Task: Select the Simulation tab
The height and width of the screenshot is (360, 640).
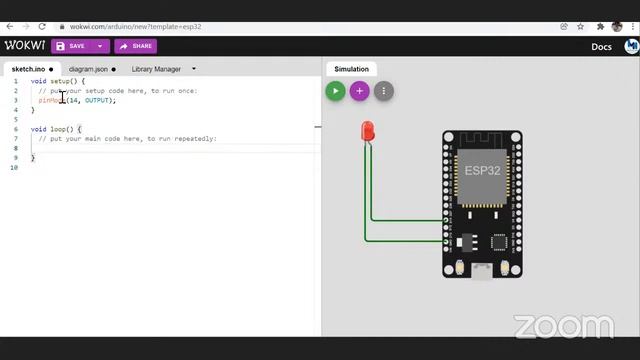Action: pyautogui.click(x=351, y=69)
